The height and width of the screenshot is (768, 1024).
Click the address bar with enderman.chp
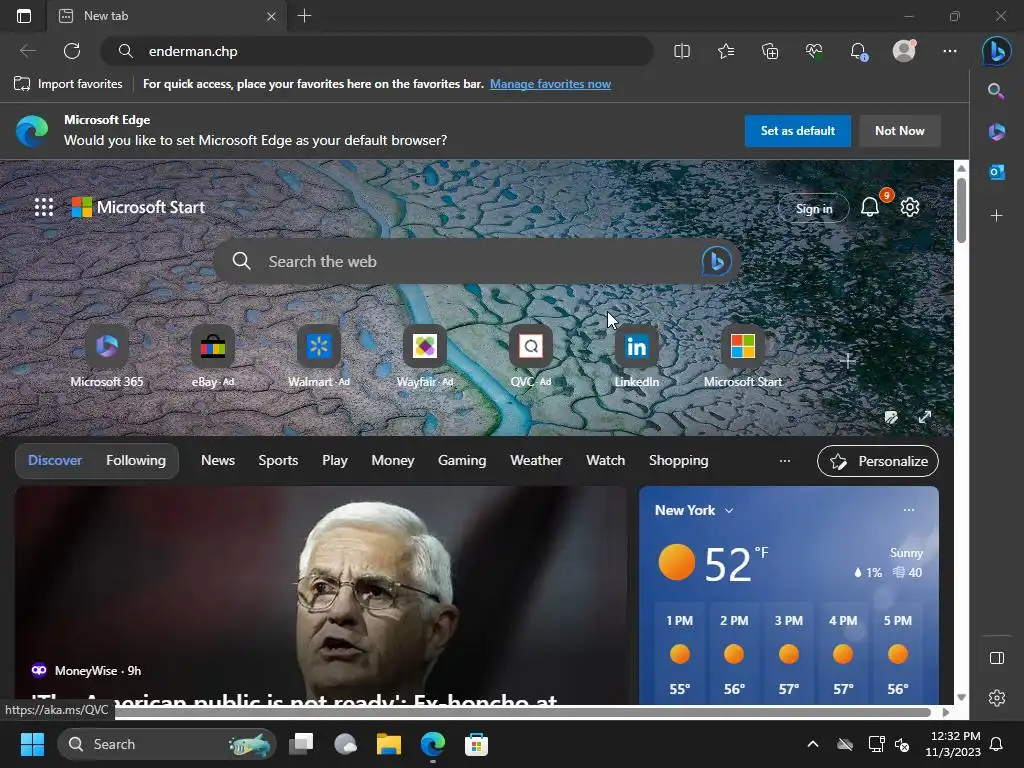coord(377,51)
